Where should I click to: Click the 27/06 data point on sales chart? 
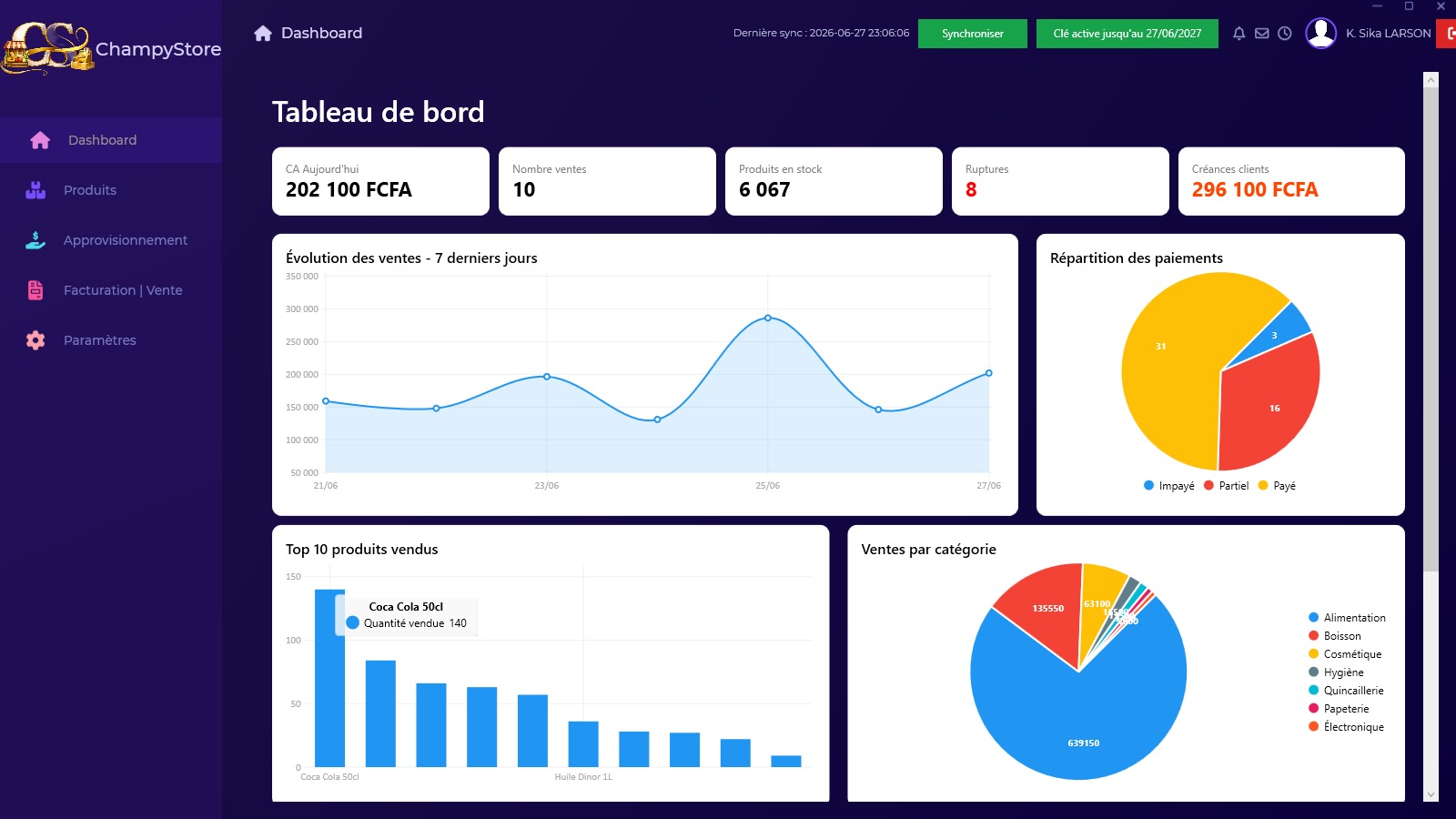(989, 373)
